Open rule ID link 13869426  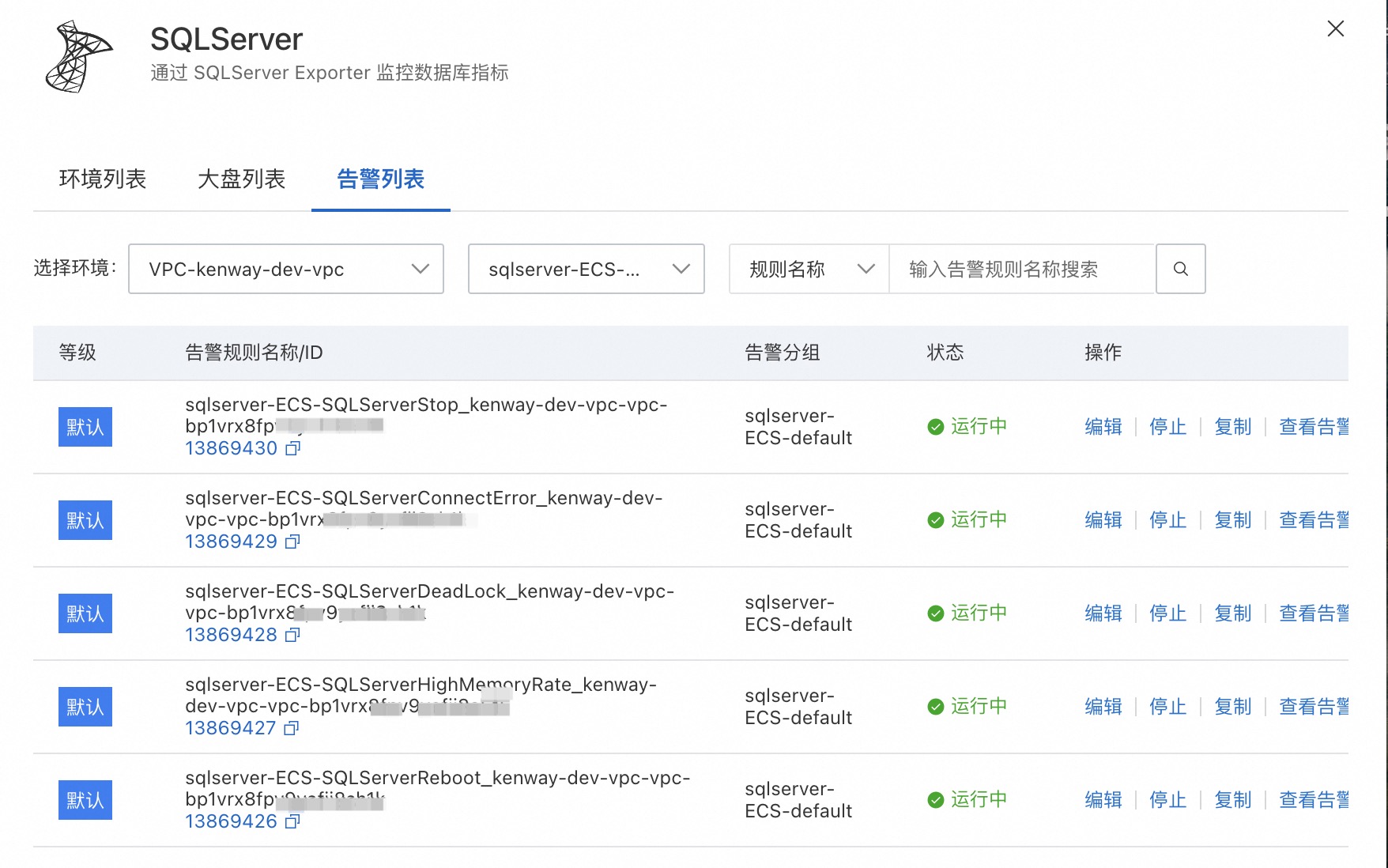click(232, 821)
